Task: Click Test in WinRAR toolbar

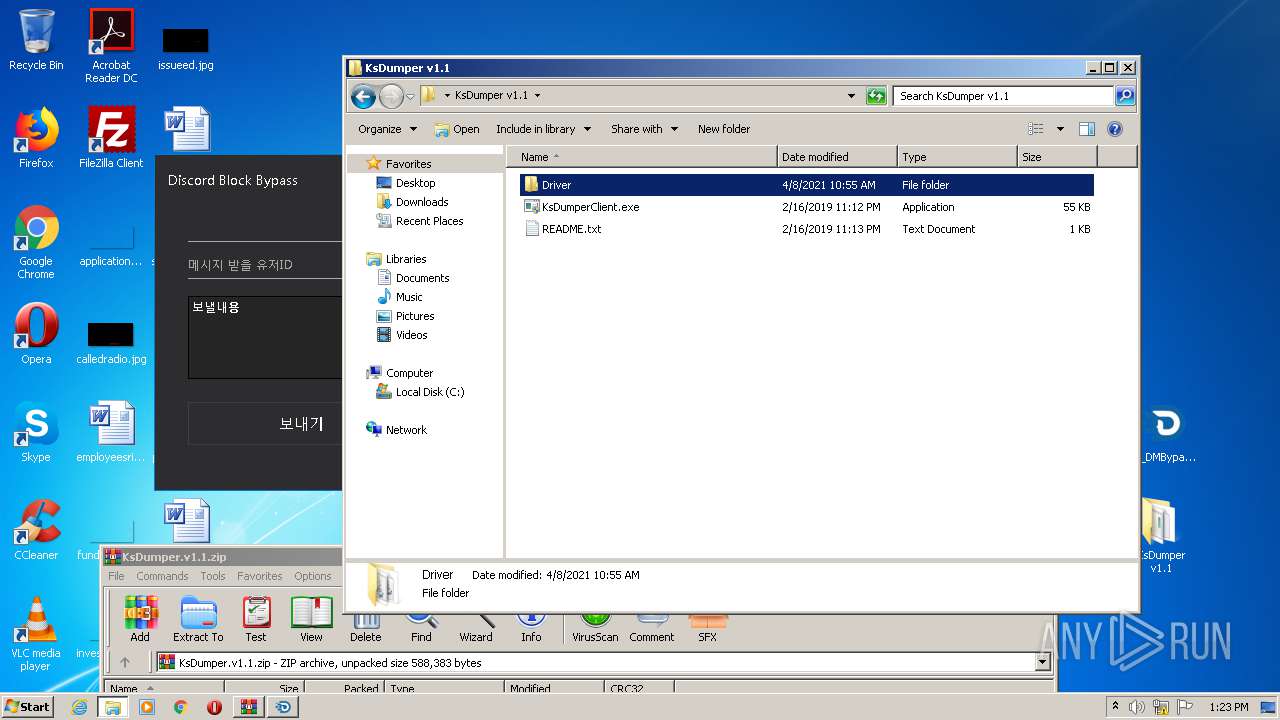Action: click(x=256, y=619)
